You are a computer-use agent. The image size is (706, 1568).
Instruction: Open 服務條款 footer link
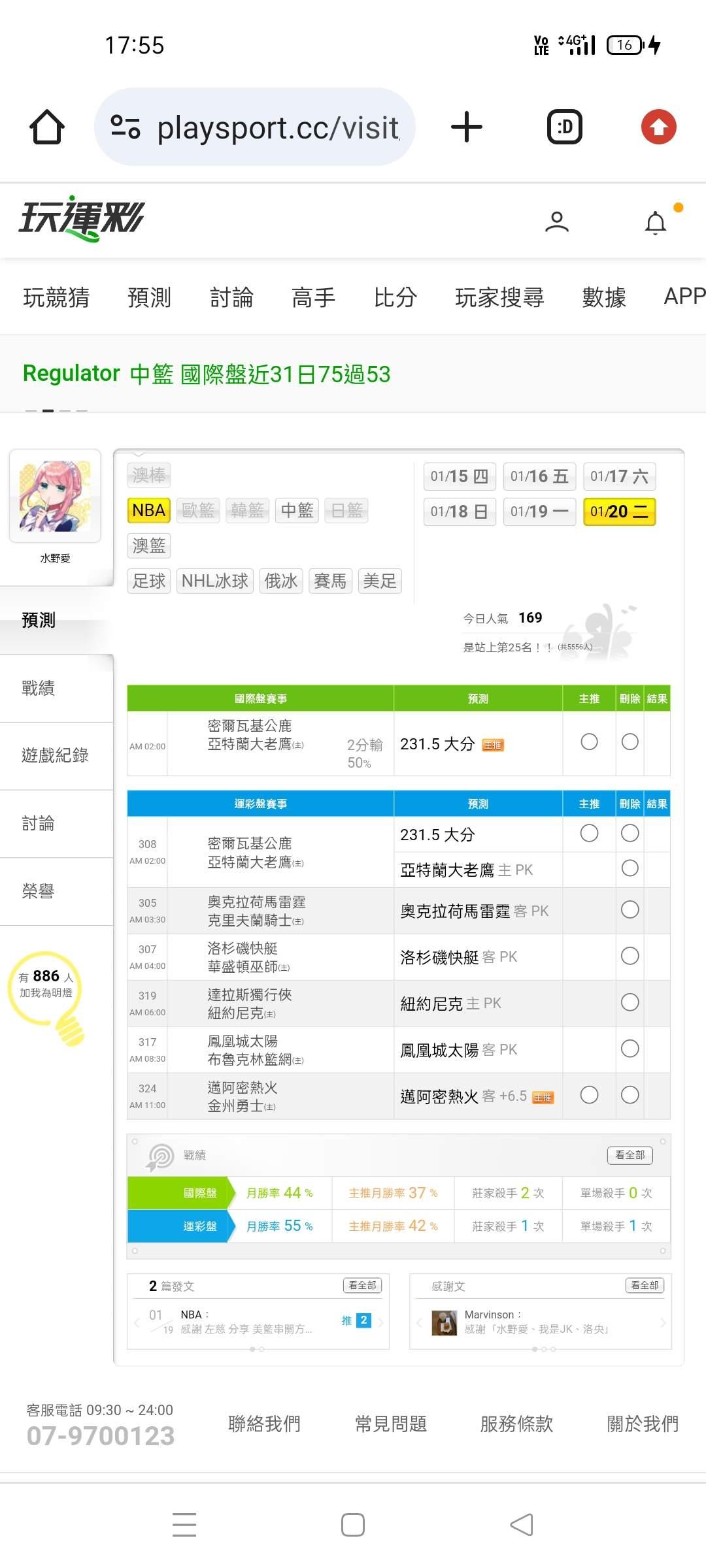517,1424
